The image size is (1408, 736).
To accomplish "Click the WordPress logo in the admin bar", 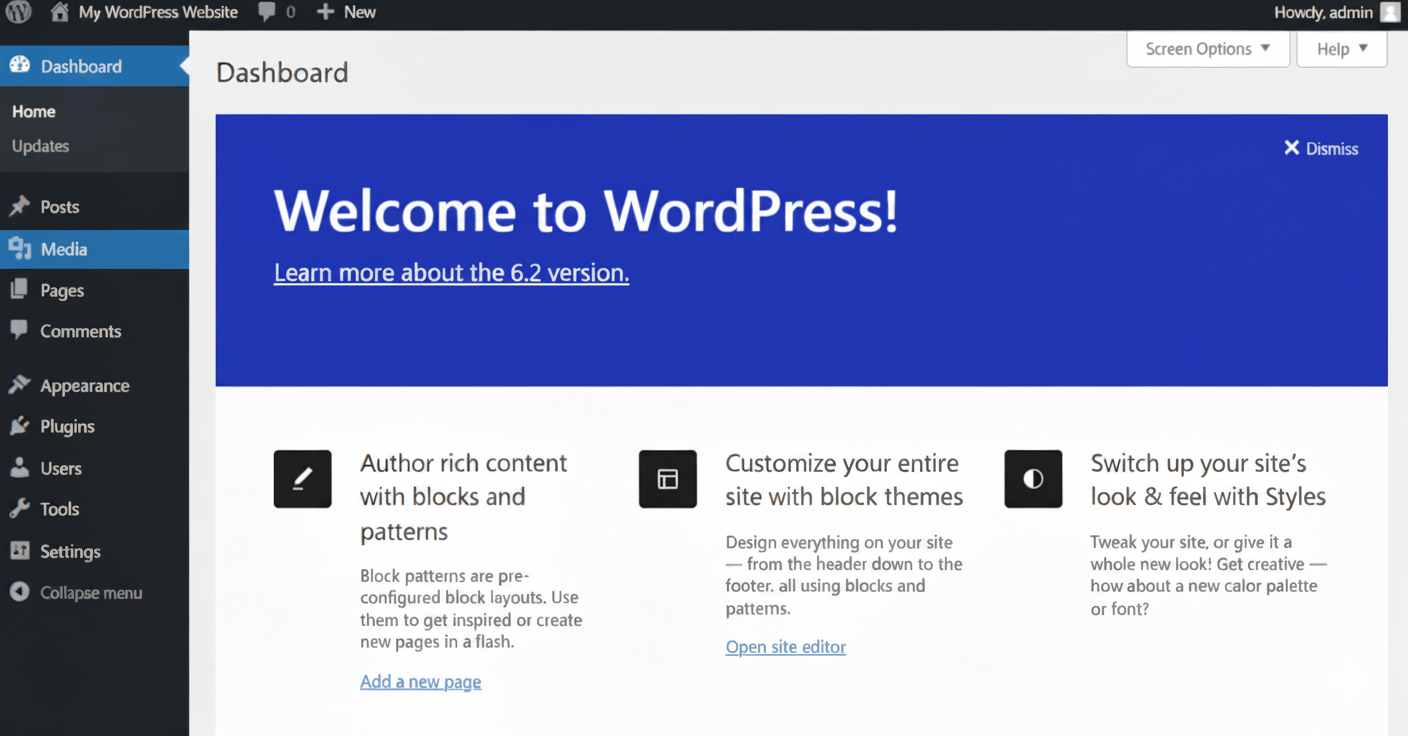I will (18, 12).
